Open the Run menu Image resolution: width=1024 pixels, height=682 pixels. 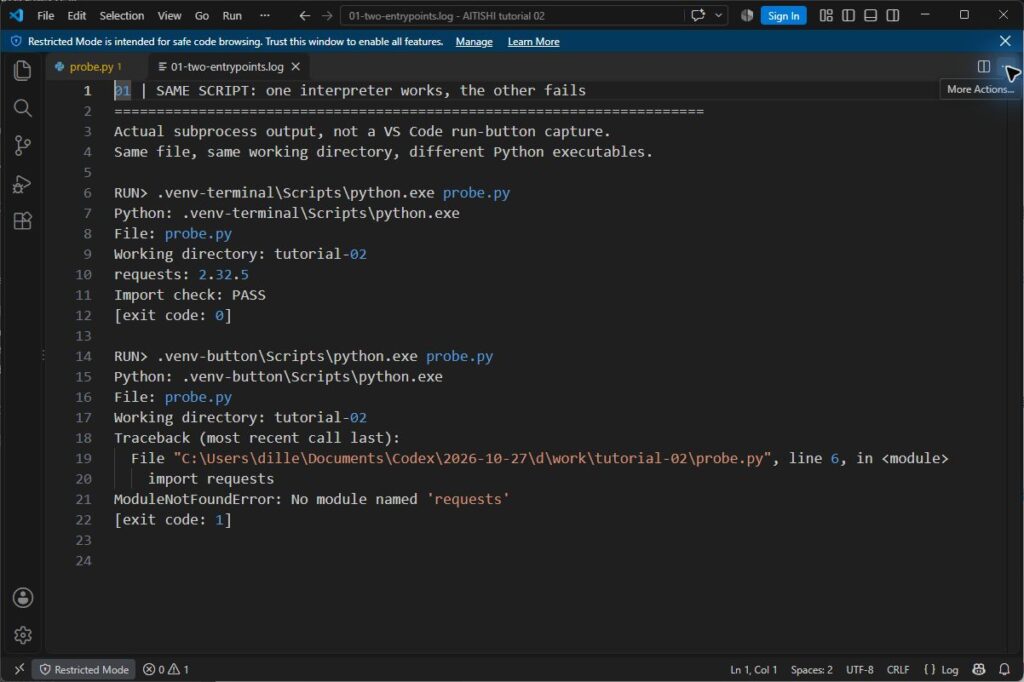point(232,16)
